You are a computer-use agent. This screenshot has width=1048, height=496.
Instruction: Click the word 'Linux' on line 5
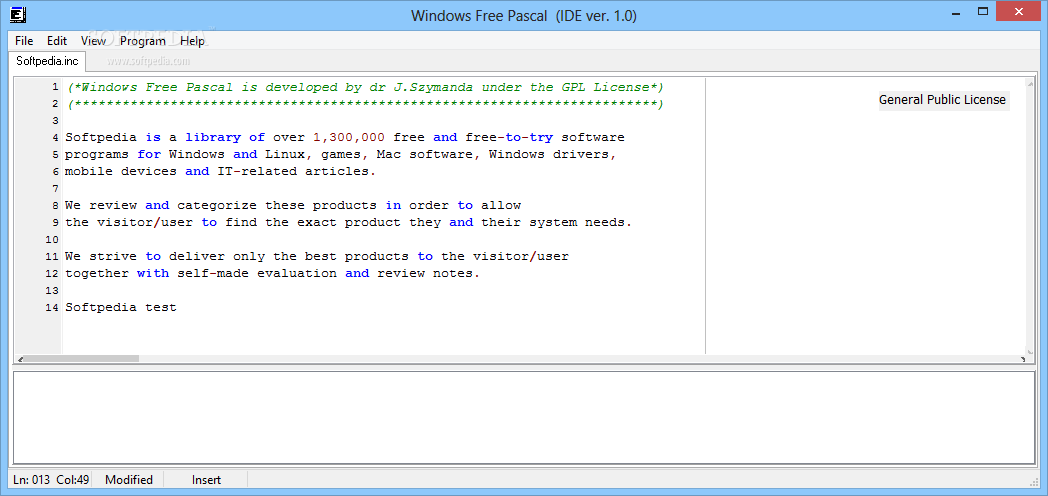click(x=285, y=154)
